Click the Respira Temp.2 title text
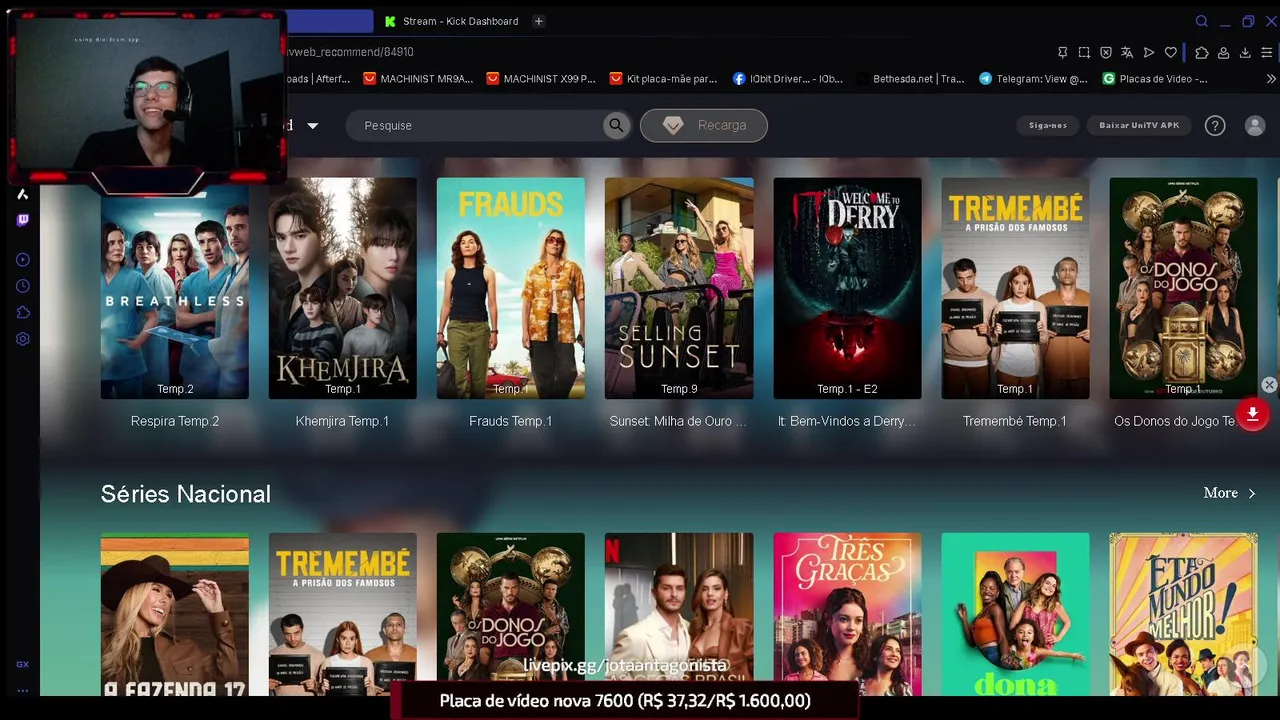 175,421
